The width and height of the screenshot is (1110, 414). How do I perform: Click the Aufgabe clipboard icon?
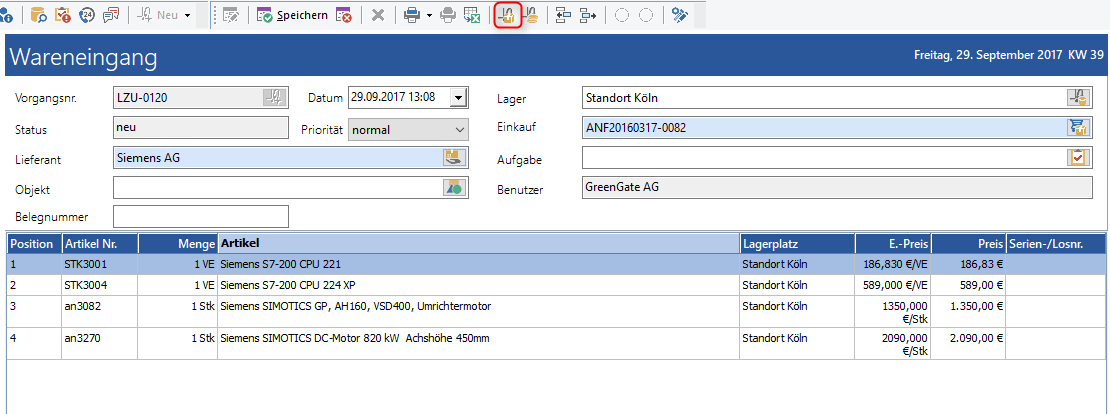[1077, 157]
